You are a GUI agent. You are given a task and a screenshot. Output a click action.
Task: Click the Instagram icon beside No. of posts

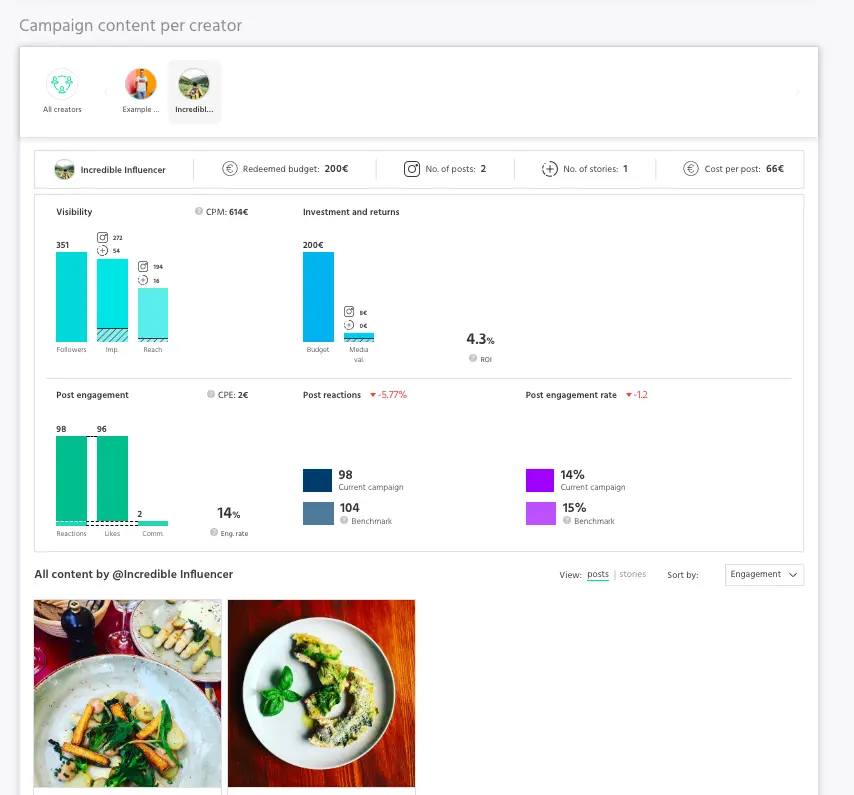[x=411, y=169]
